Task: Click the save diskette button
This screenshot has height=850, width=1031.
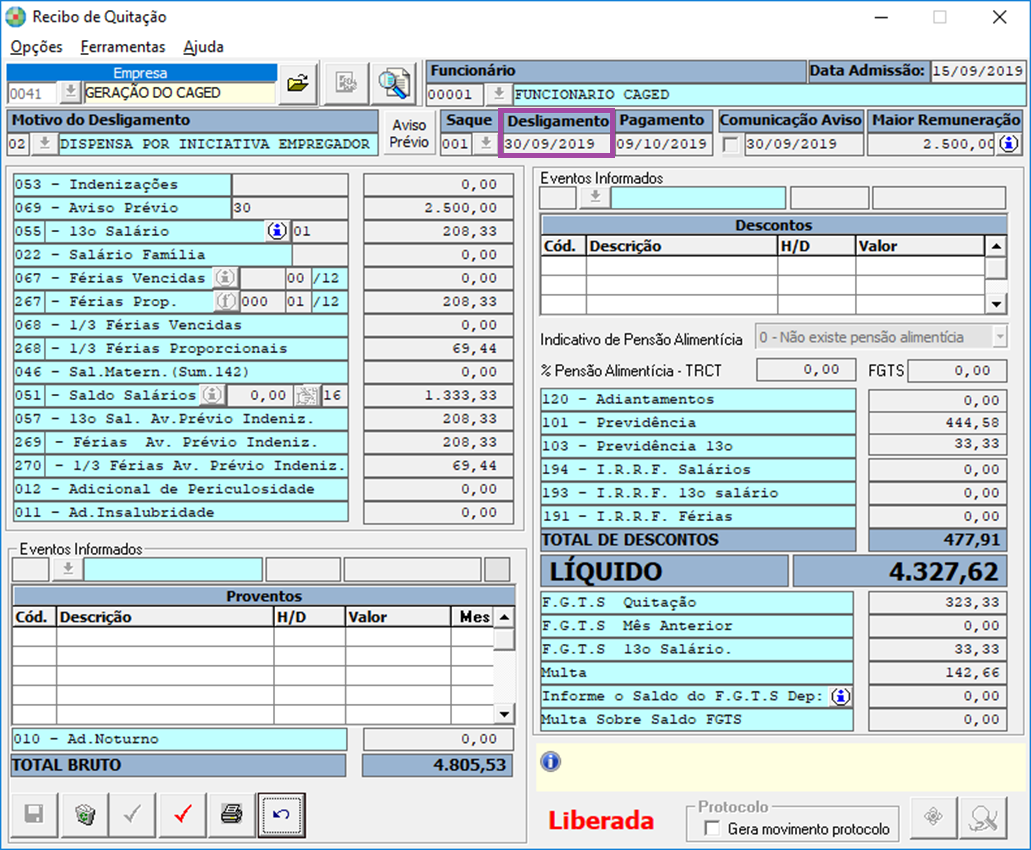Action: pyautogui.click(x=34, y=815)
